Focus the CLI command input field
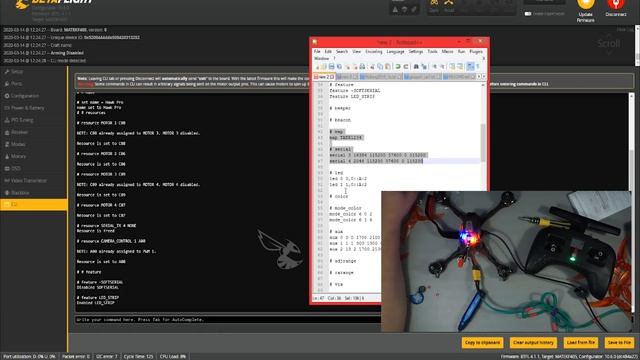This screenshot has width=640, height=360. coord(228,320)
